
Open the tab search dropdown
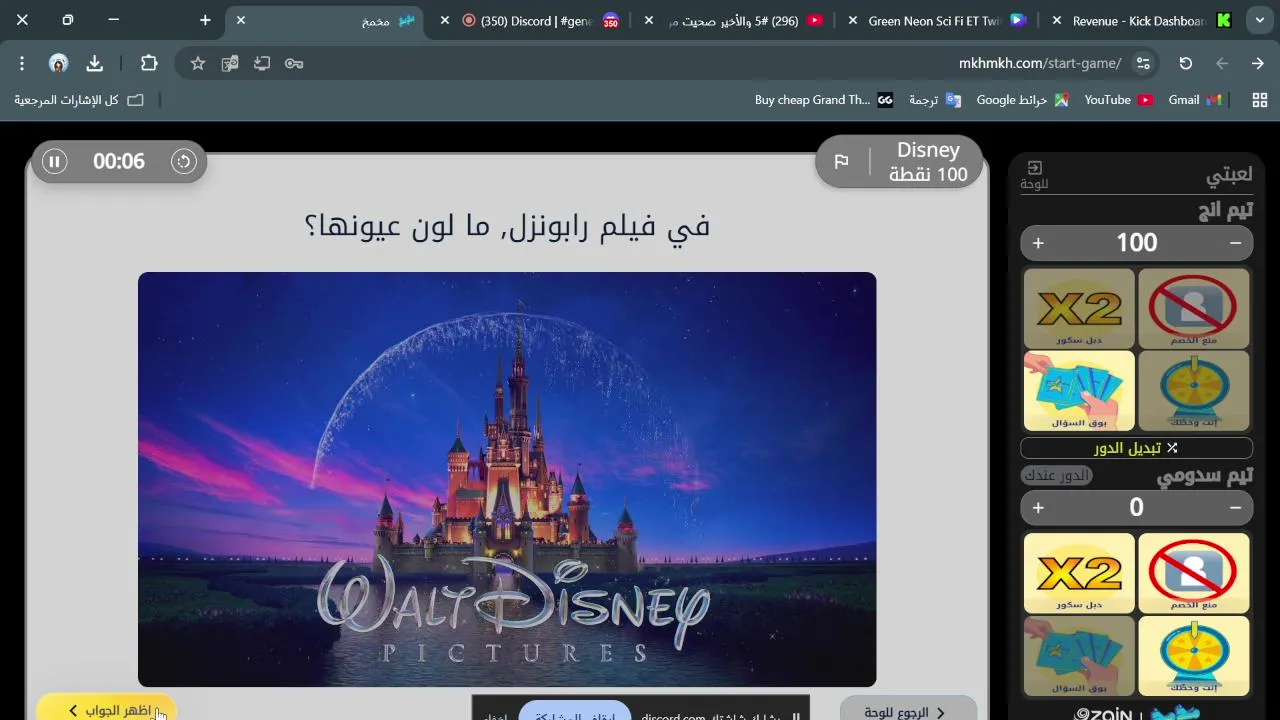[x=1260, y=20]
